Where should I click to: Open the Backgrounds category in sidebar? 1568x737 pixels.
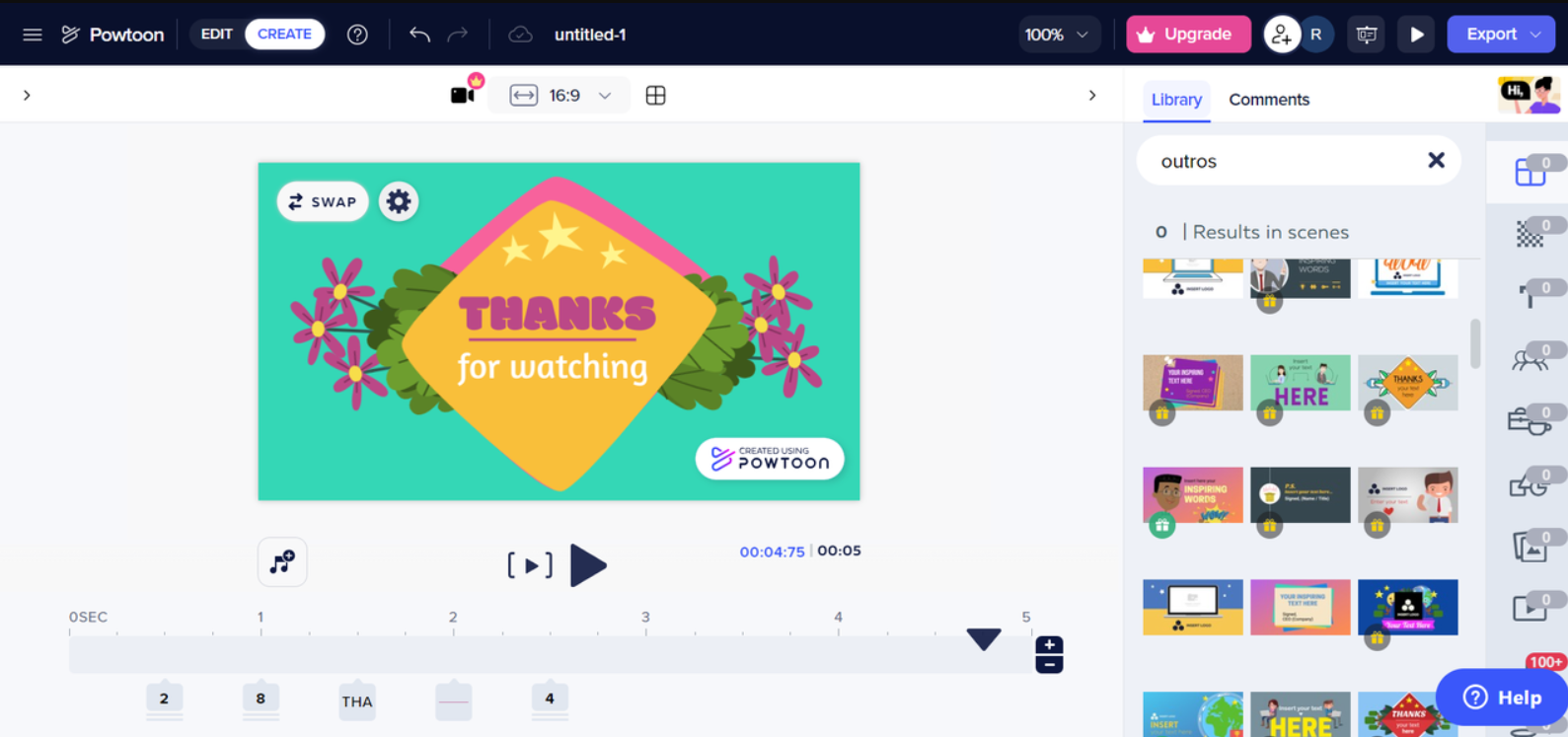(1531, 235)
